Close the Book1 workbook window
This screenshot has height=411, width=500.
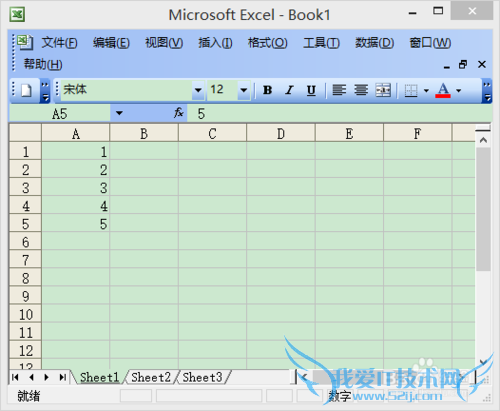click(482, 64)
